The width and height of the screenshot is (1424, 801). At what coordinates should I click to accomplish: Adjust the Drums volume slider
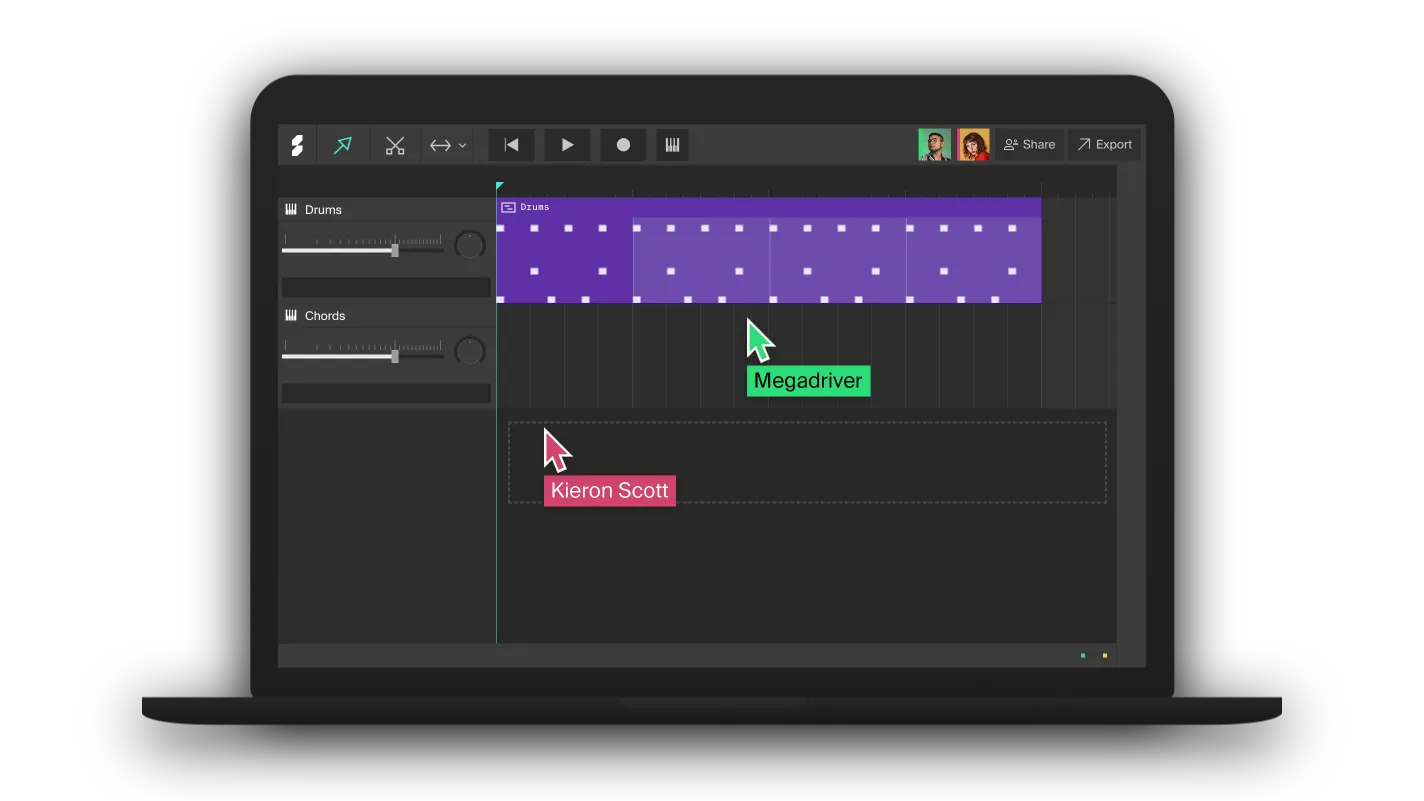pos(396,250)
